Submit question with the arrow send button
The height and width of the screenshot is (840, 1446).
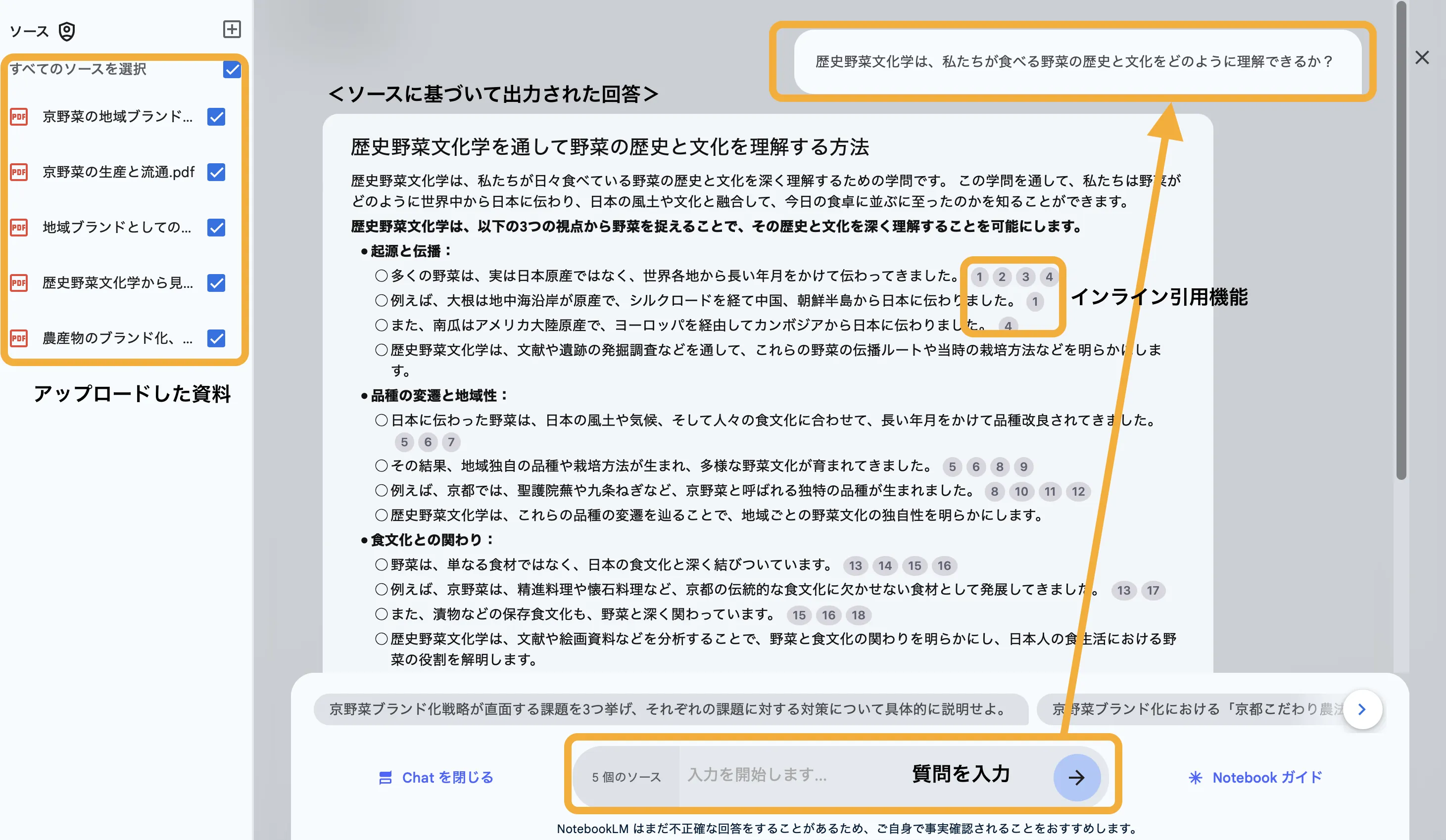click(1076, 778)
